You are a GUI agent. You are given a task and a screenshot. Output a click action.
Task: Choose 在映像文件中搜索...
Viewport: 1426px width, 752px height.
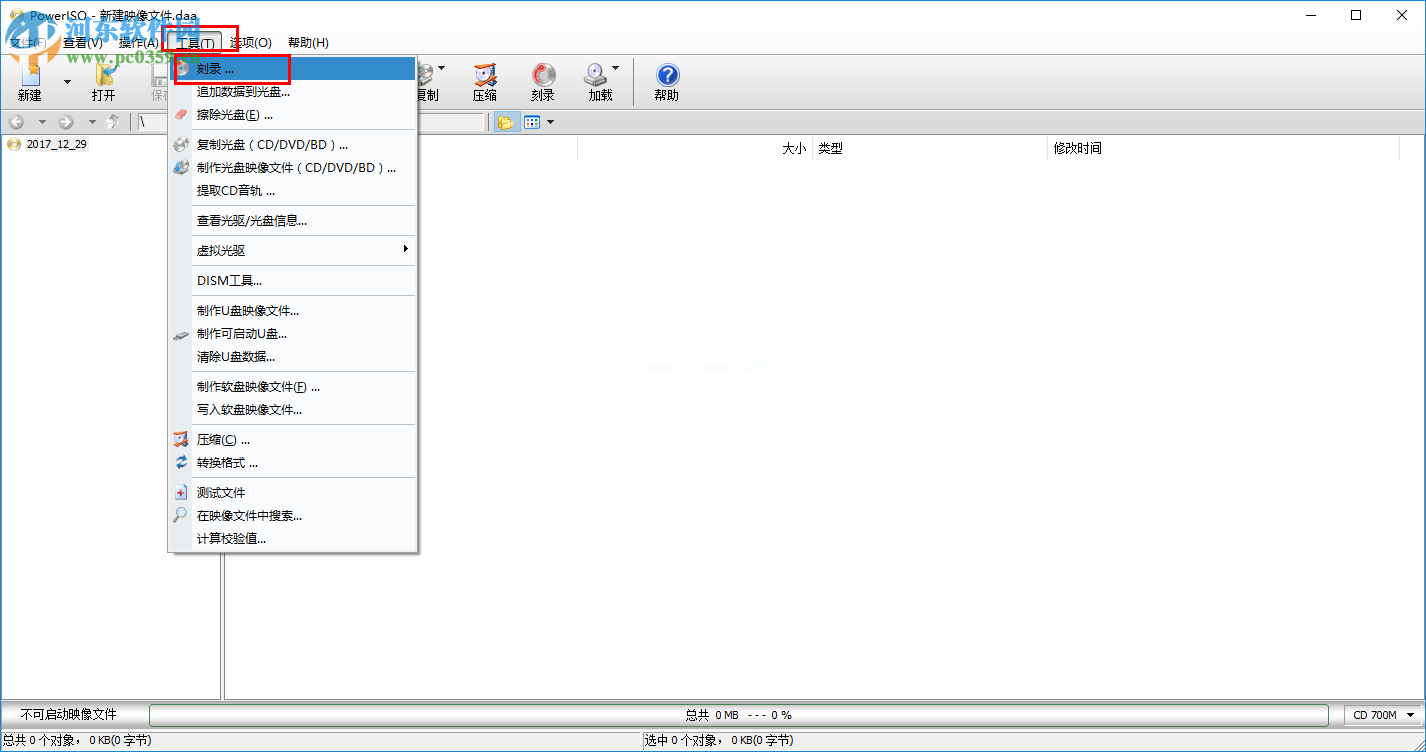tap(292, 516)
